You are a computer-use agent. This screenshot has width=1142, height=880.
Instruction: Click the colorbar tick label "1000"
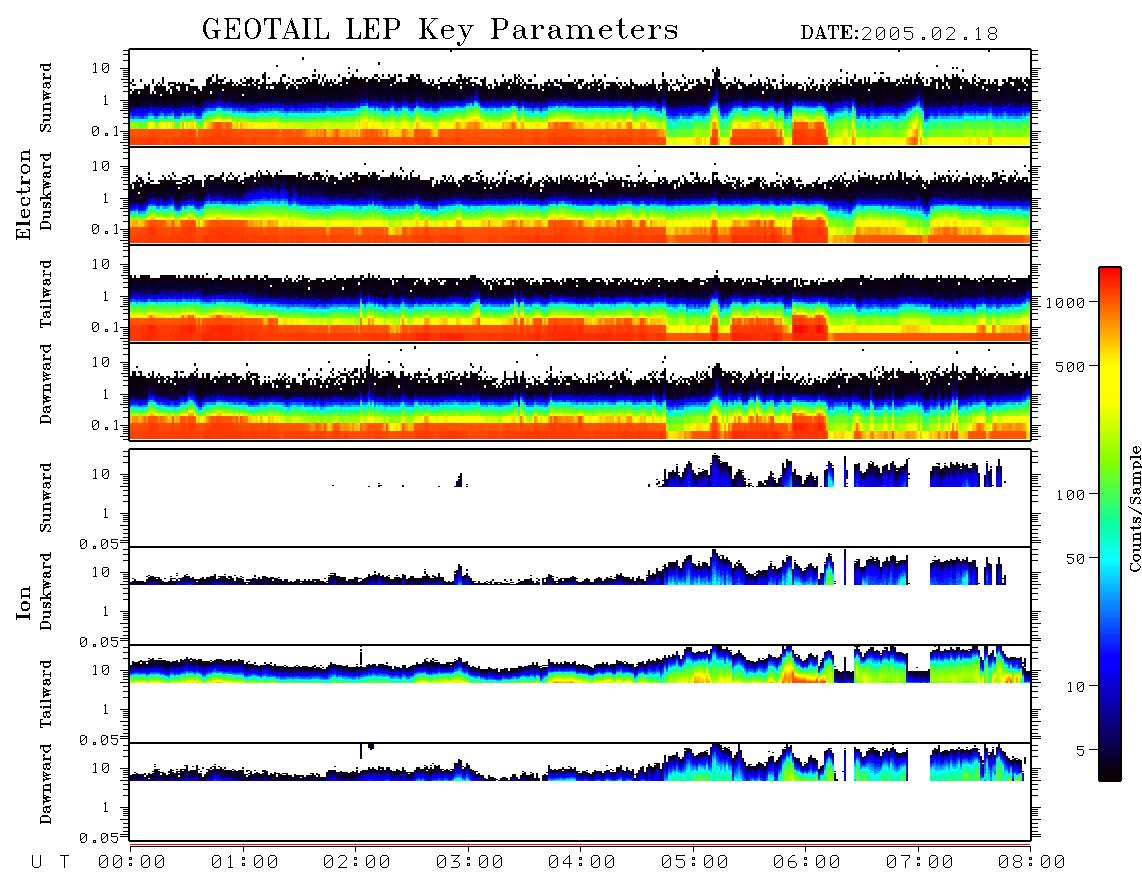(1066, 302)
